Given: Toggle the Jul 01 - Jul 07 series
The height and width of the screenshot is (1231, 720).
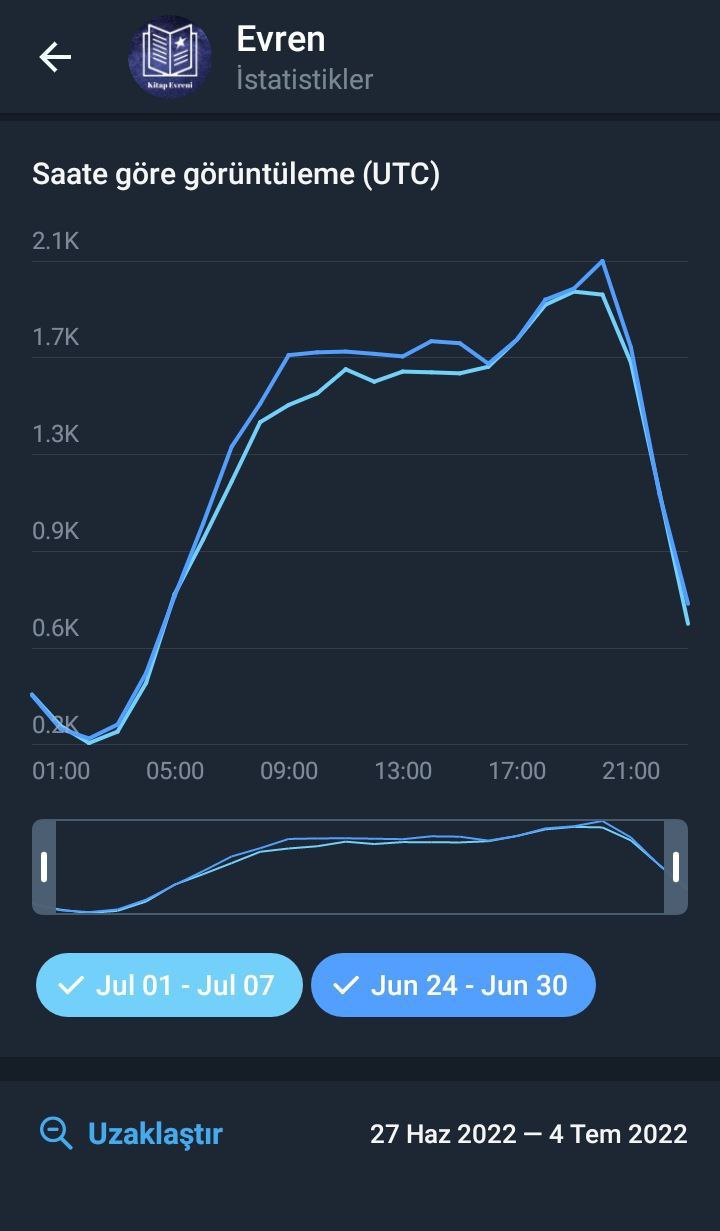Looking at the screenshot, I should (x=169, y=985).
